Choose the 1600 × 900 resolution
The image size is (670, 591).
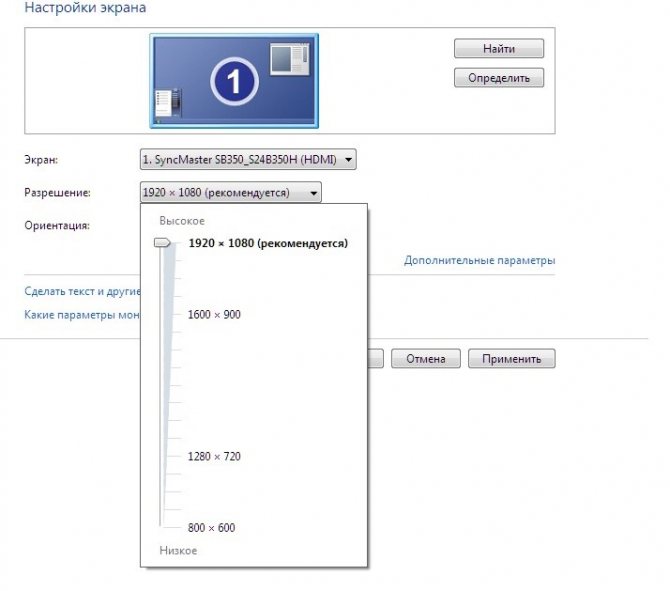tap(214, 315)
